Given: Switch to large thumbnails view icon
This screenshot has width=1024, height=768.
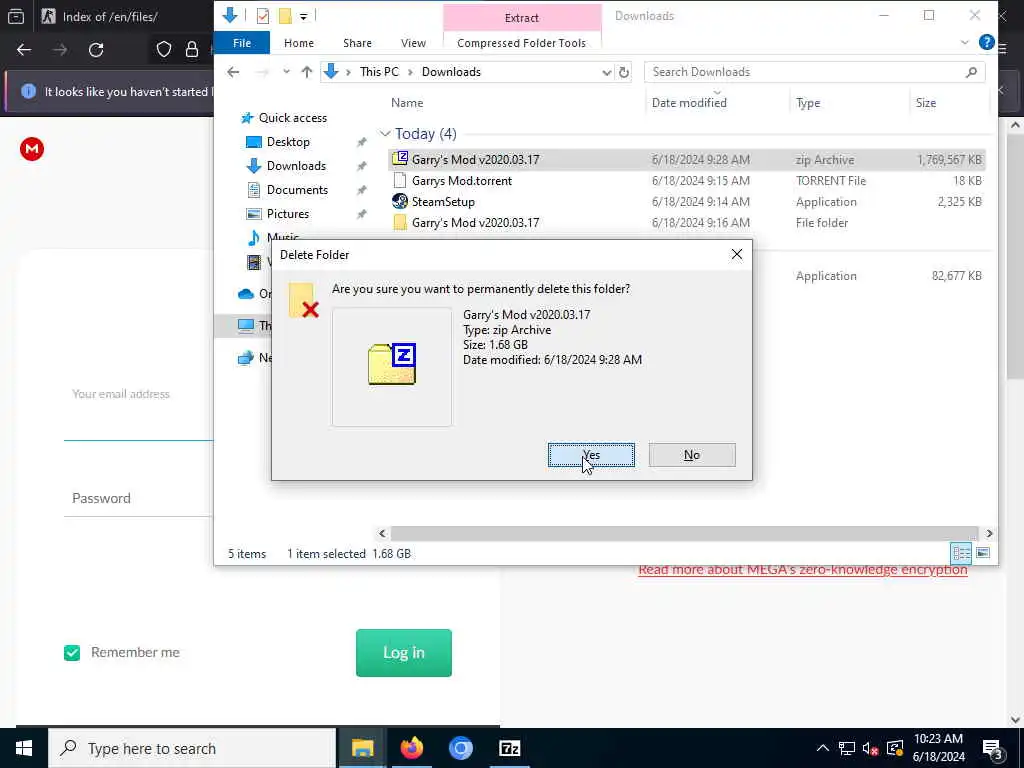Looking at the screenshot, I should pos(983,554).
